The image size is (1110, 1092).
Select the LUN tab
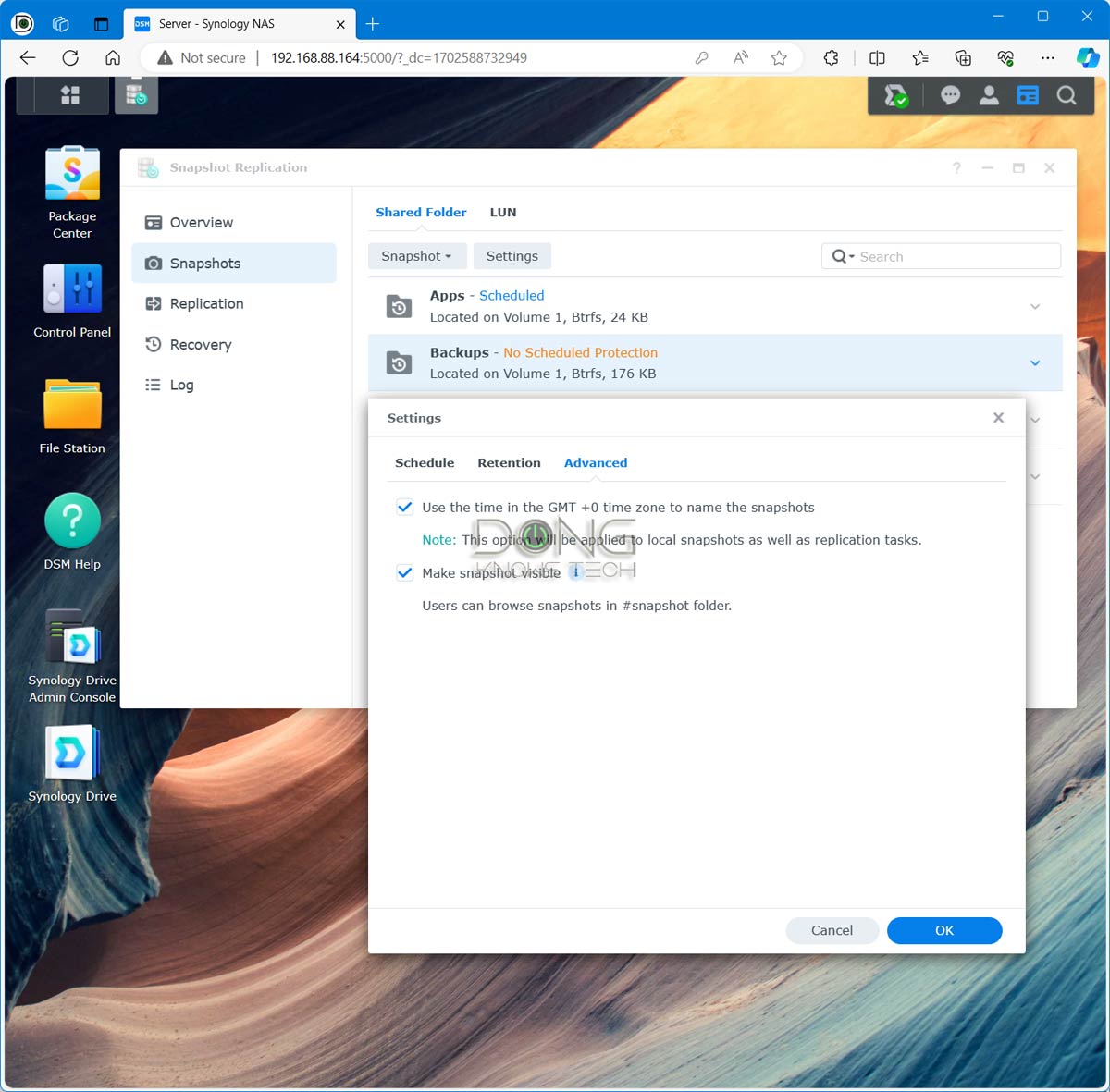tap(503, 212)
